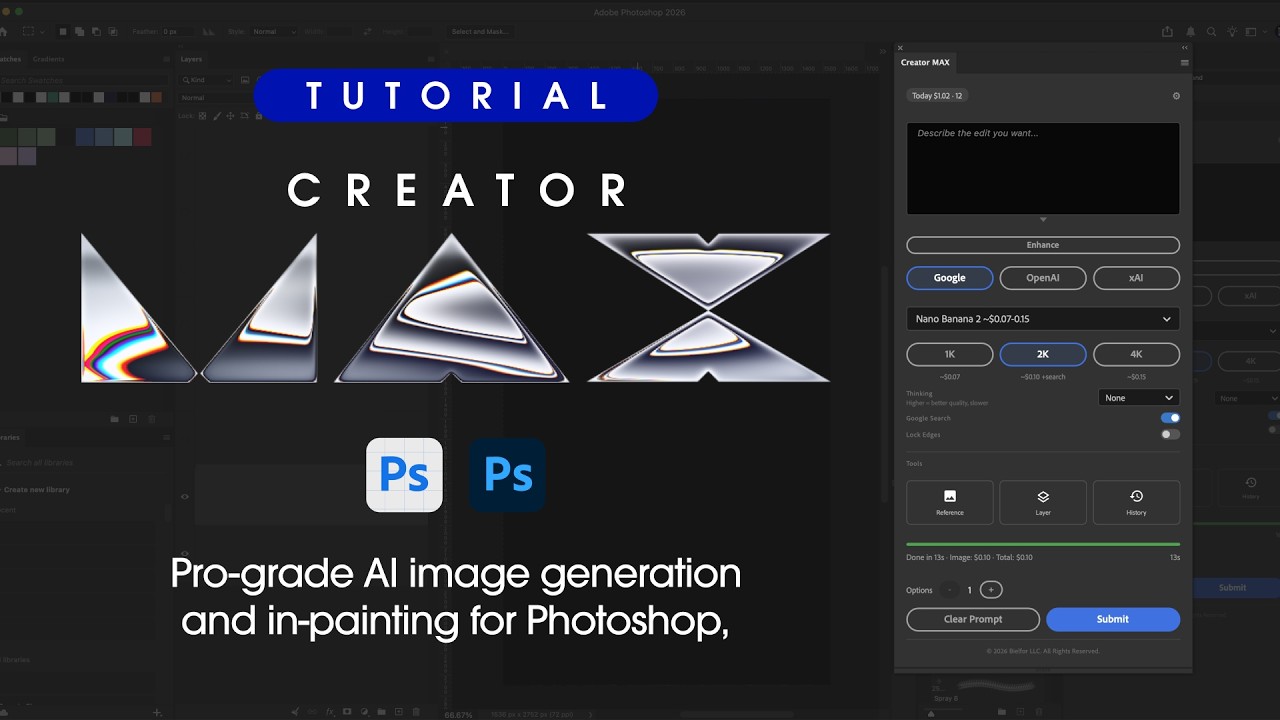This screenshot has height=720, width=1280.
Task: Open the Swatches panel menu icon
Action: click(x=166, y=60)
